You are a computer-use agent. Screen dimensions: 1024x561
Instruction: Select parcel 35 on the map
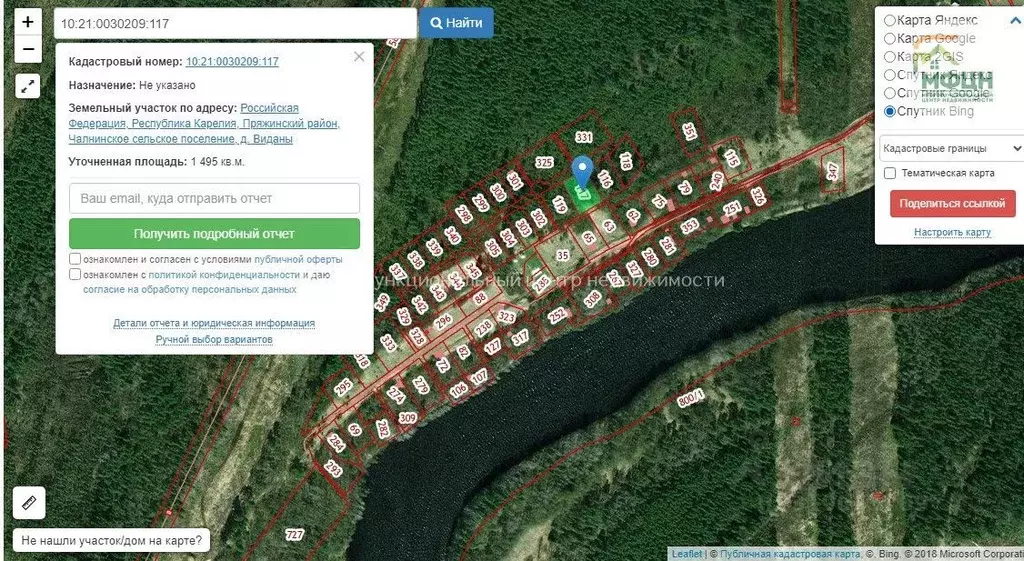(x=562, y=255)
